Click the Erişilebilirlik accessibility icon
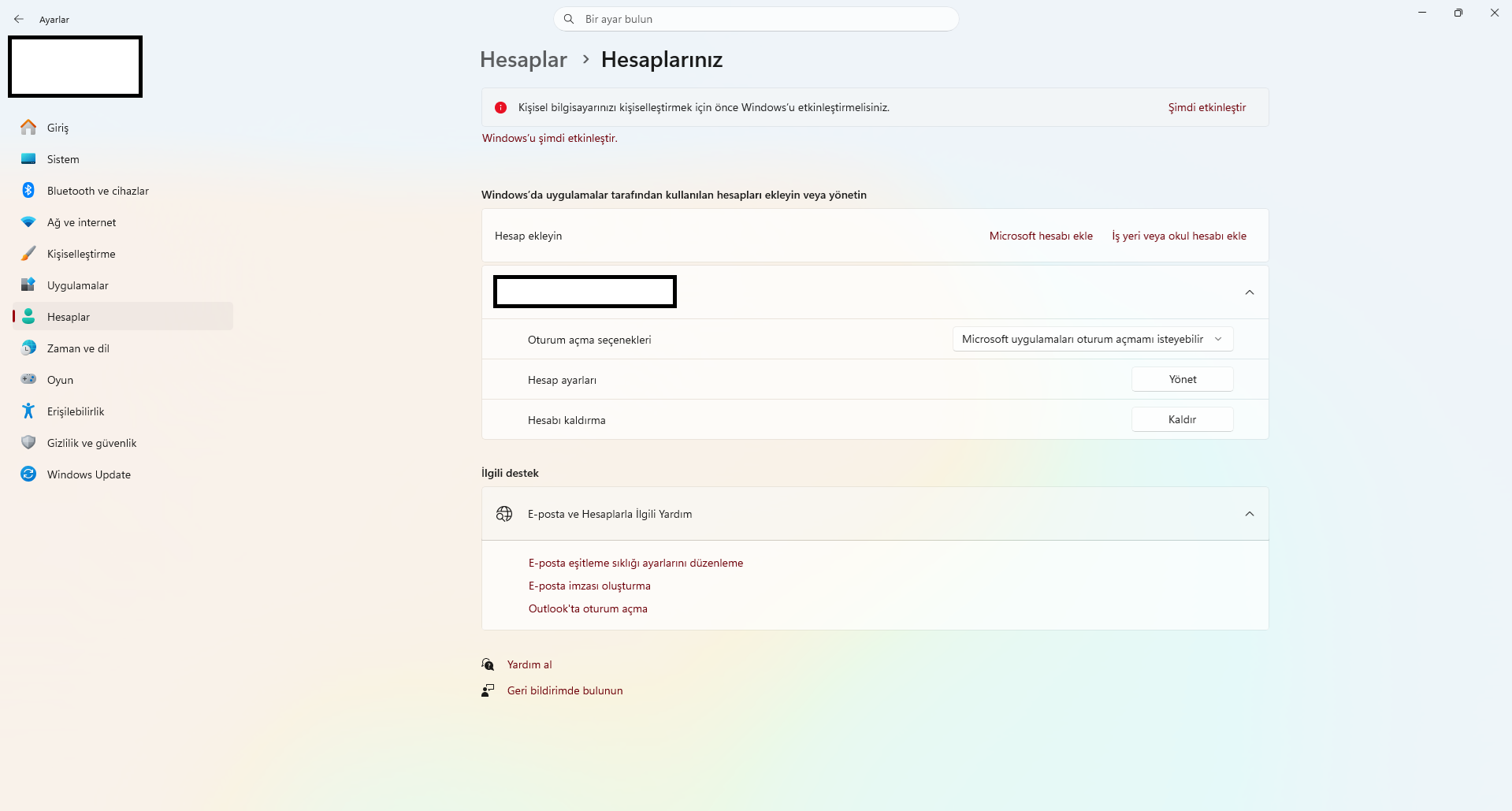 pyautogui.click(x=28, y=411)
